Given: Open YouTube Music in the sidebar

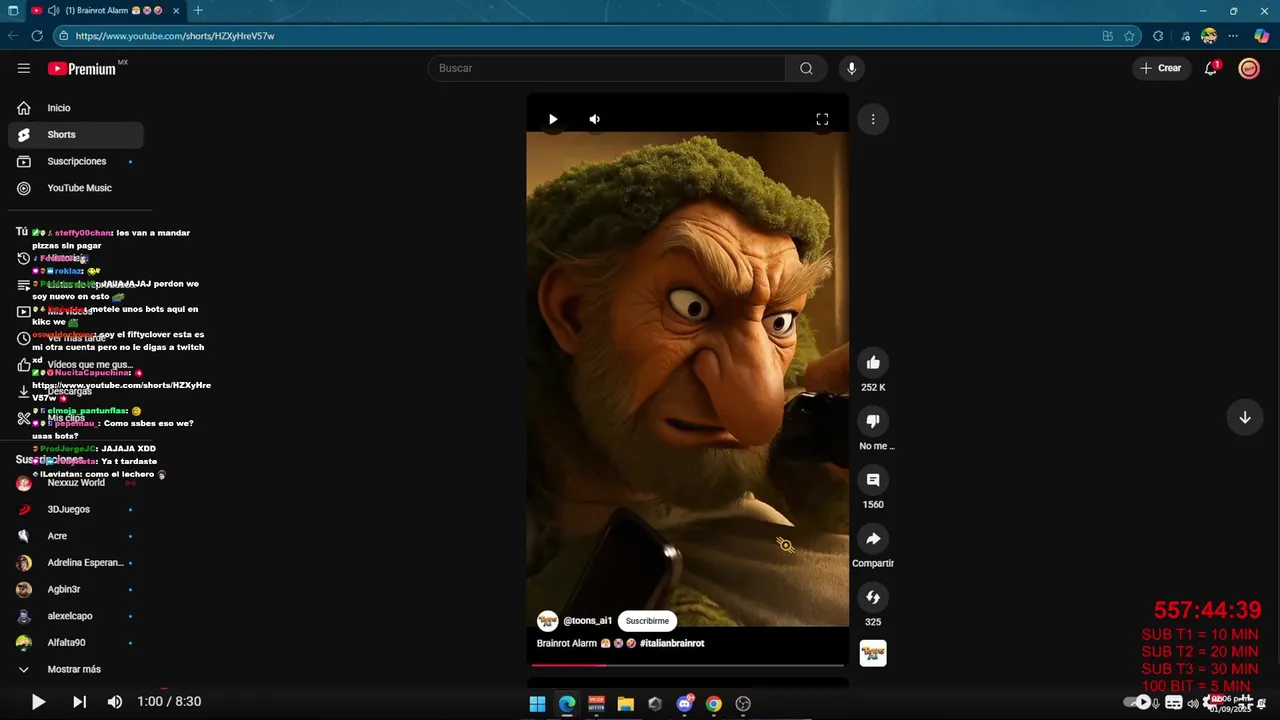Looking at the screenshot, I should tap(76, 188).
